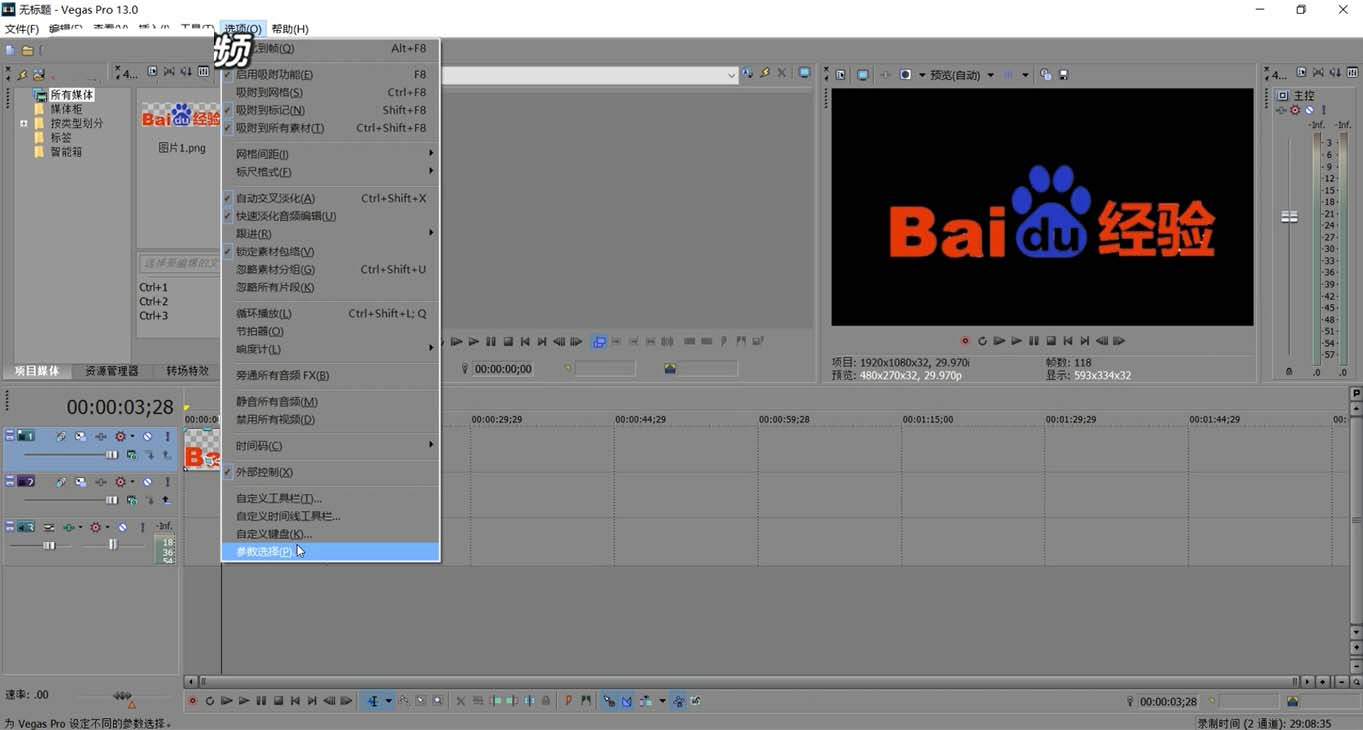
Task: Click the preview on external monitor icon
Action: (863, 75)
